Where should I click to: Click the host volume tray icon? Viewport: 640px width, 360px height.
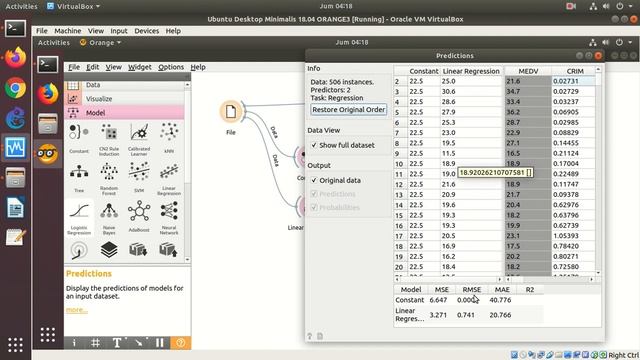[x=607, y=6]
